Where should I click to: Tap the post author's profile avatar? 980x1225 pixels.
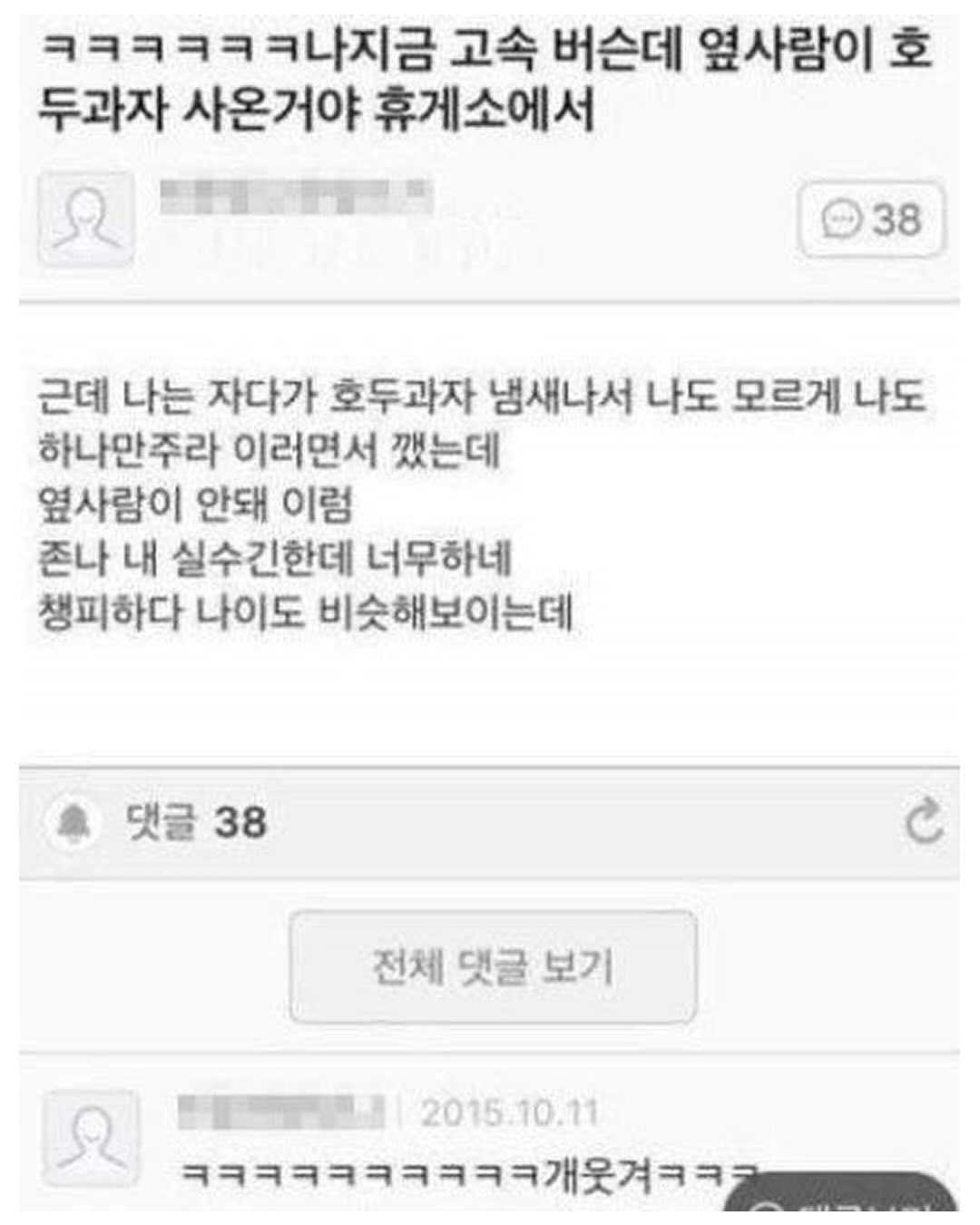point(86,219)
